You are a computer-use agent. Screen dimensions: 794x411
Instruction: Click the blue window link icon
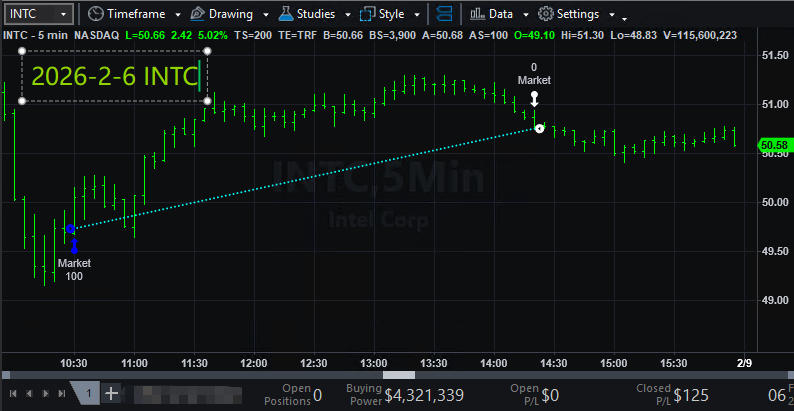click(x=444, y=15)
